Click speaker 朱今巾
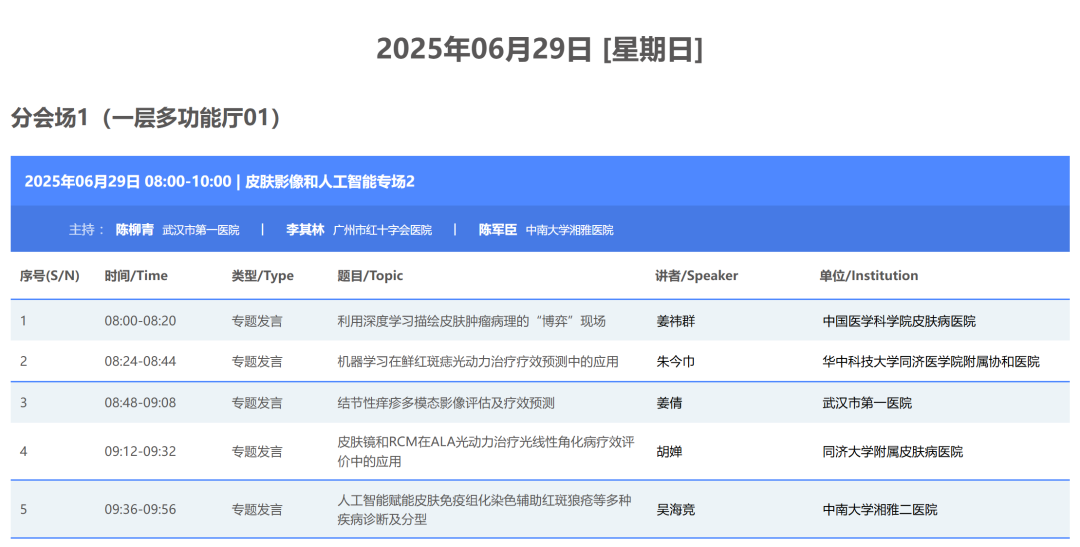 [676, 361]
